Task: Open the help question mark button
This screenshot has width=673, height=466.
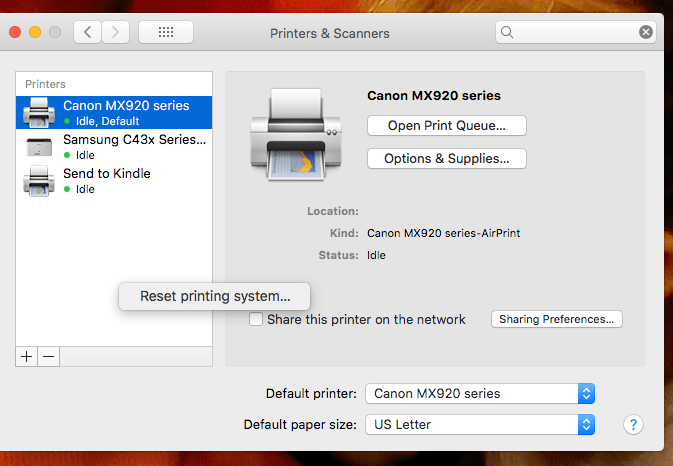Action: (632, 424)
